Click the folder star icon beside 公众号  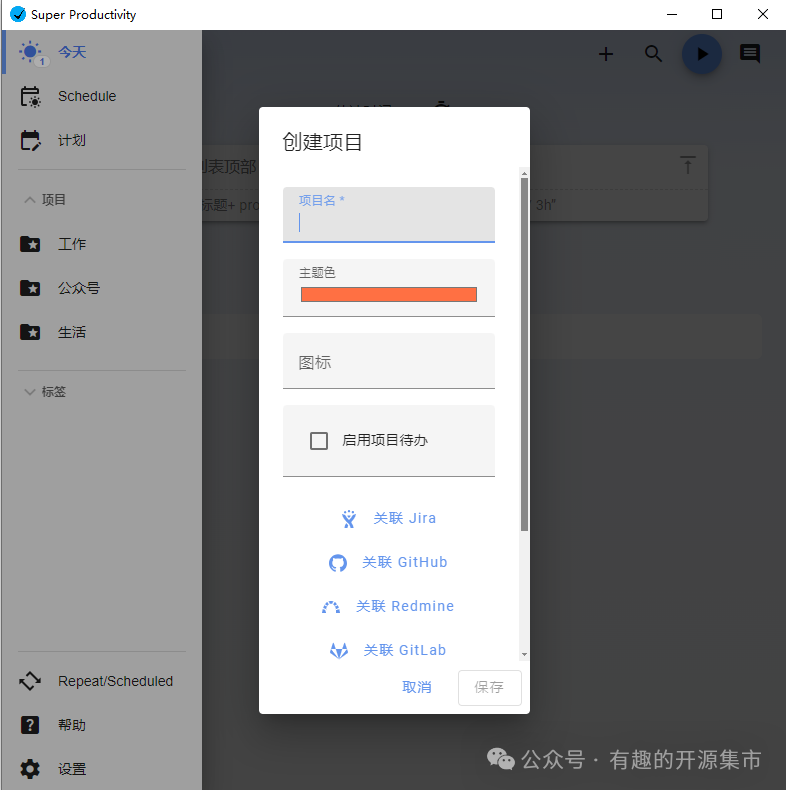pyautogui.click(x=30, y=288)
